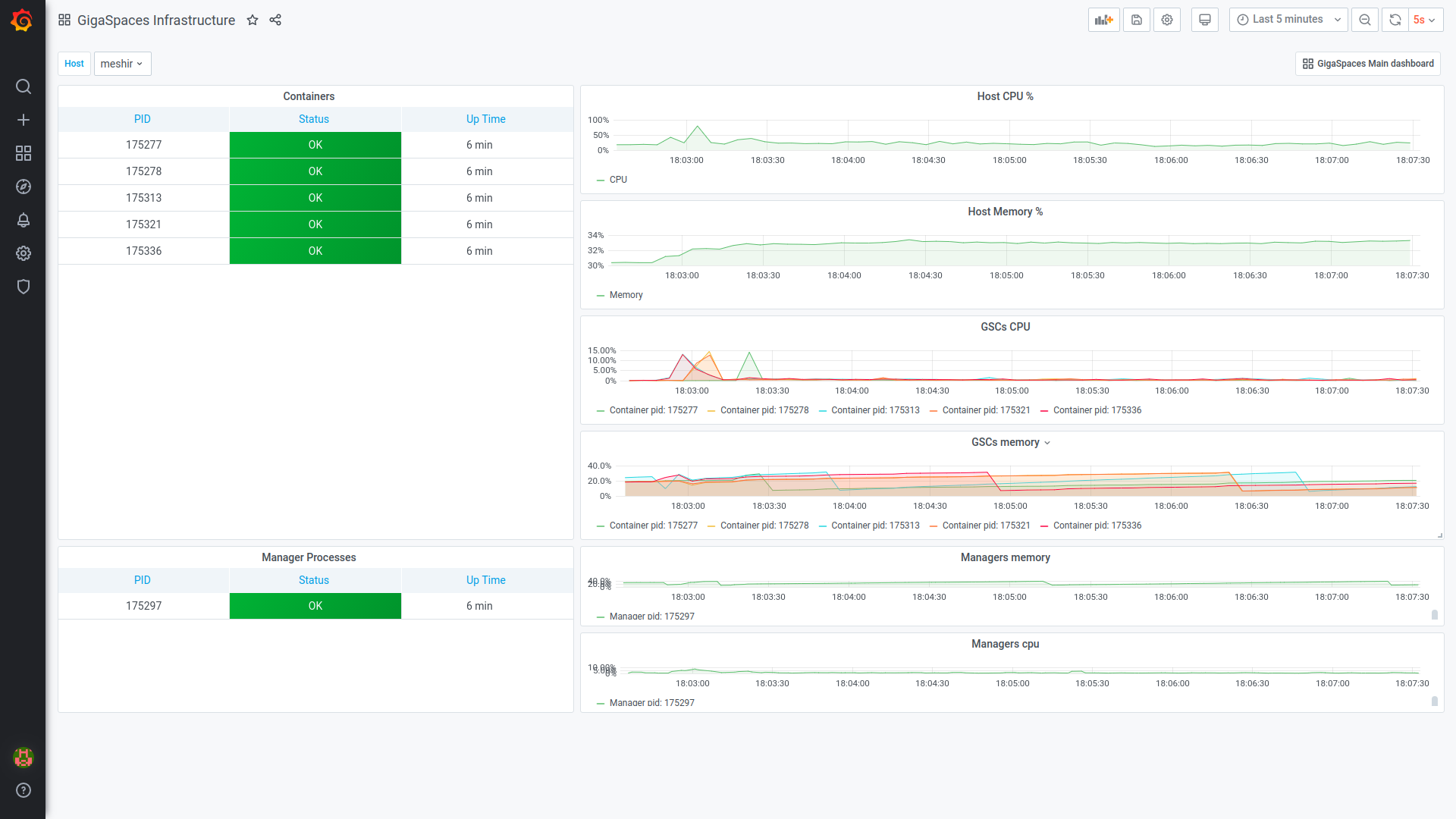
Task: Click the Manager pid color line in Managers cpu legend
Action: pos(601,703)
